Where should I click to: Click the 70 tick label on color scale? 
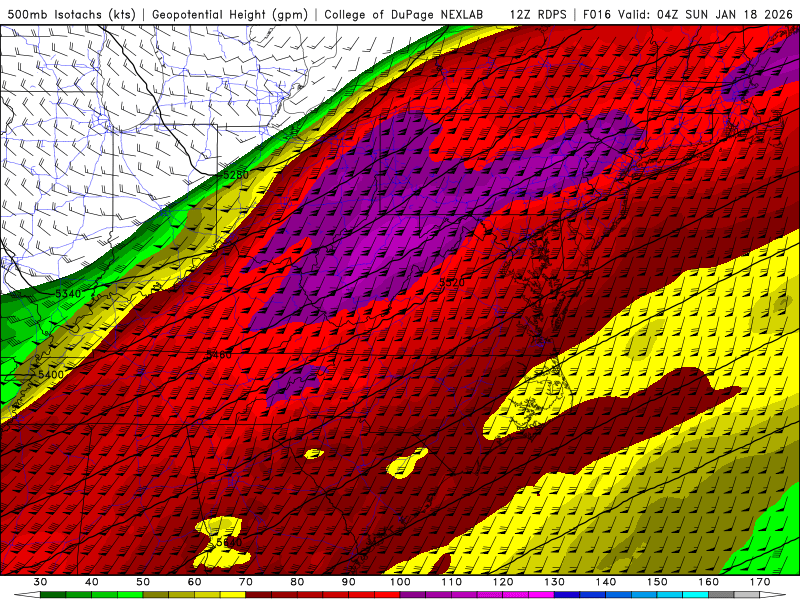pos(246,582)
